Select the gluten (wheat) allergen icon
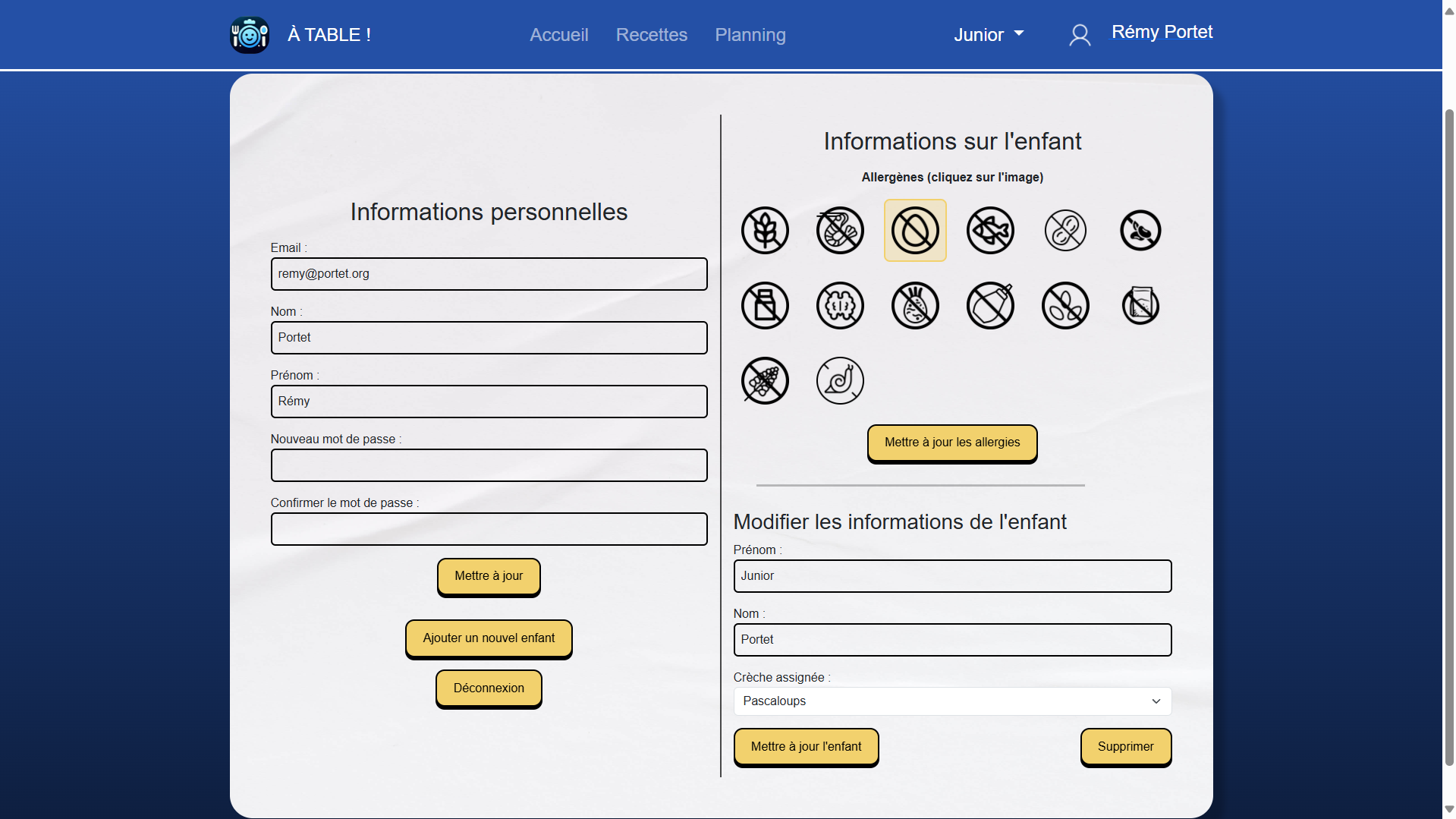Viewport: 1456px width, 819px height. tap(765, 231)
